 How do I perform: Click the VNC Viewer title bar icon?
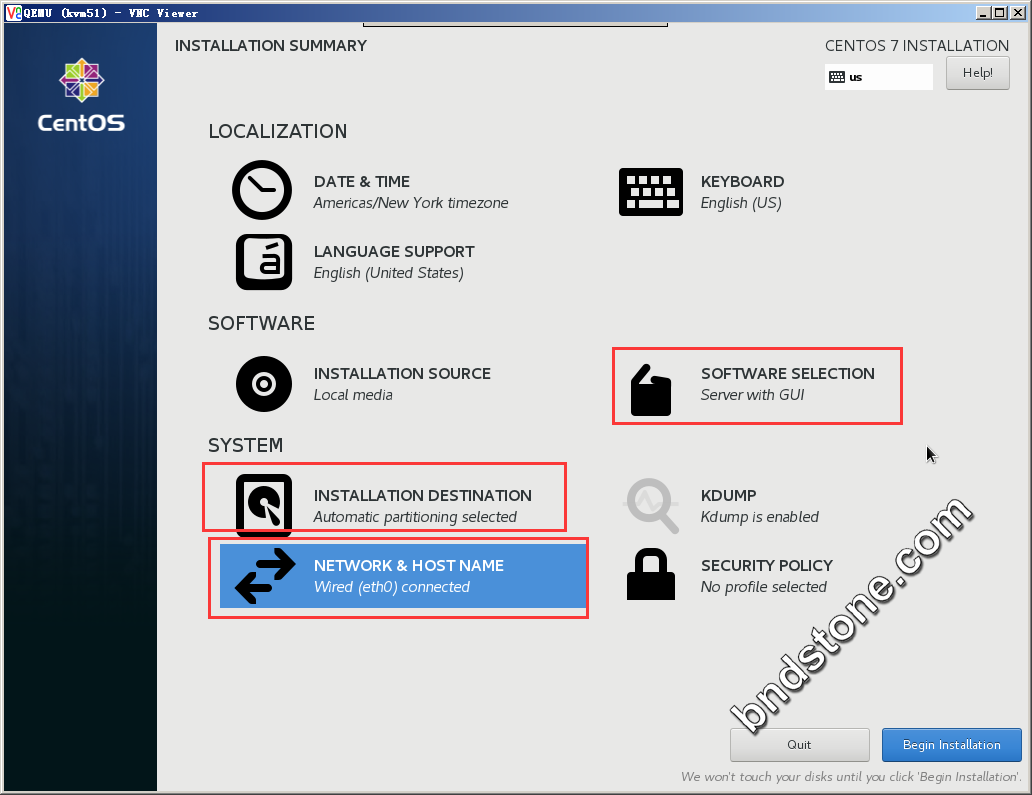tap(13, 13)
